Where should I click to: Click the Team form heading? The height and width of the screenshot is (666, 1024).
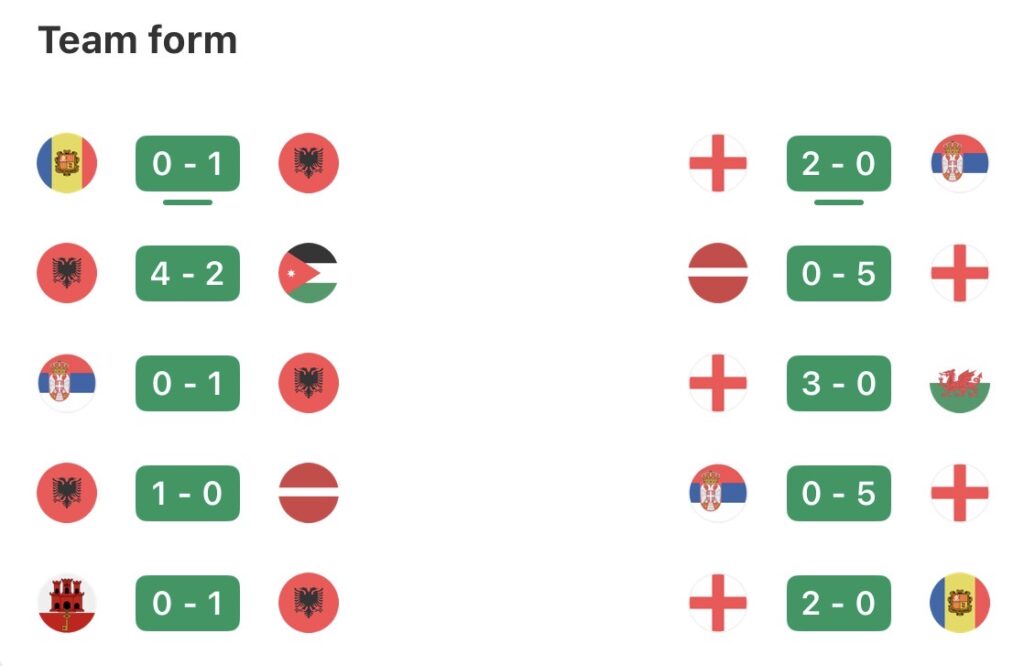tap(137, 41)
